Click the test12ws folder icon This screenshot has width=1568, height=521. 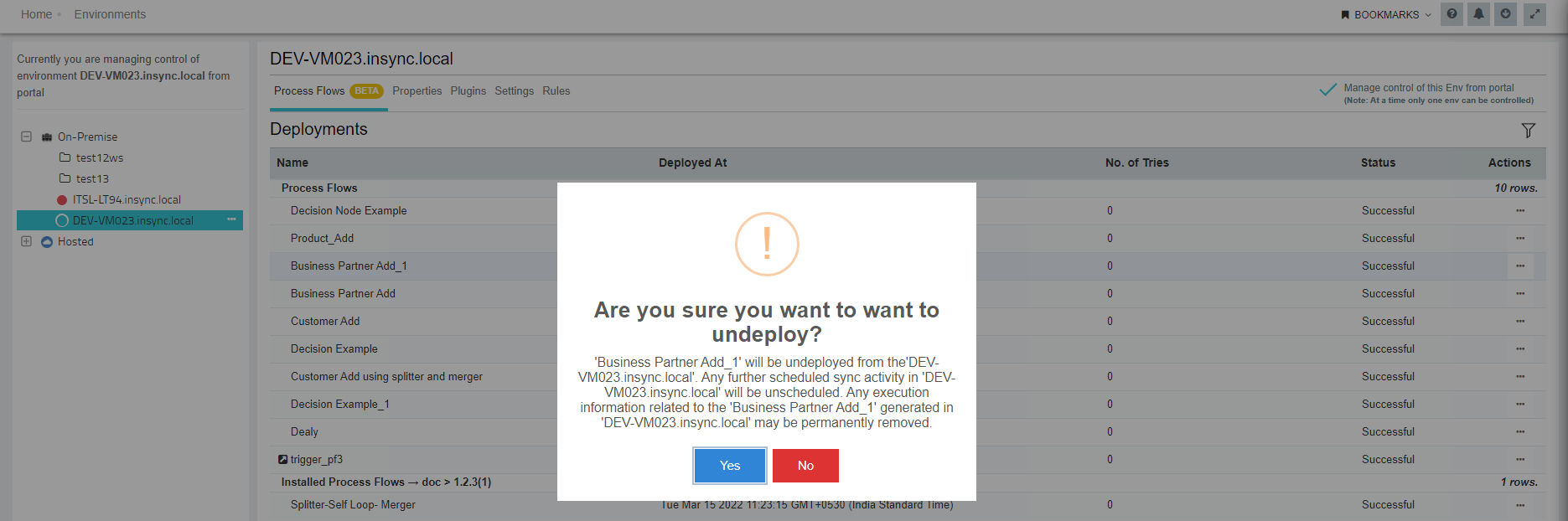tap(65, 157)
